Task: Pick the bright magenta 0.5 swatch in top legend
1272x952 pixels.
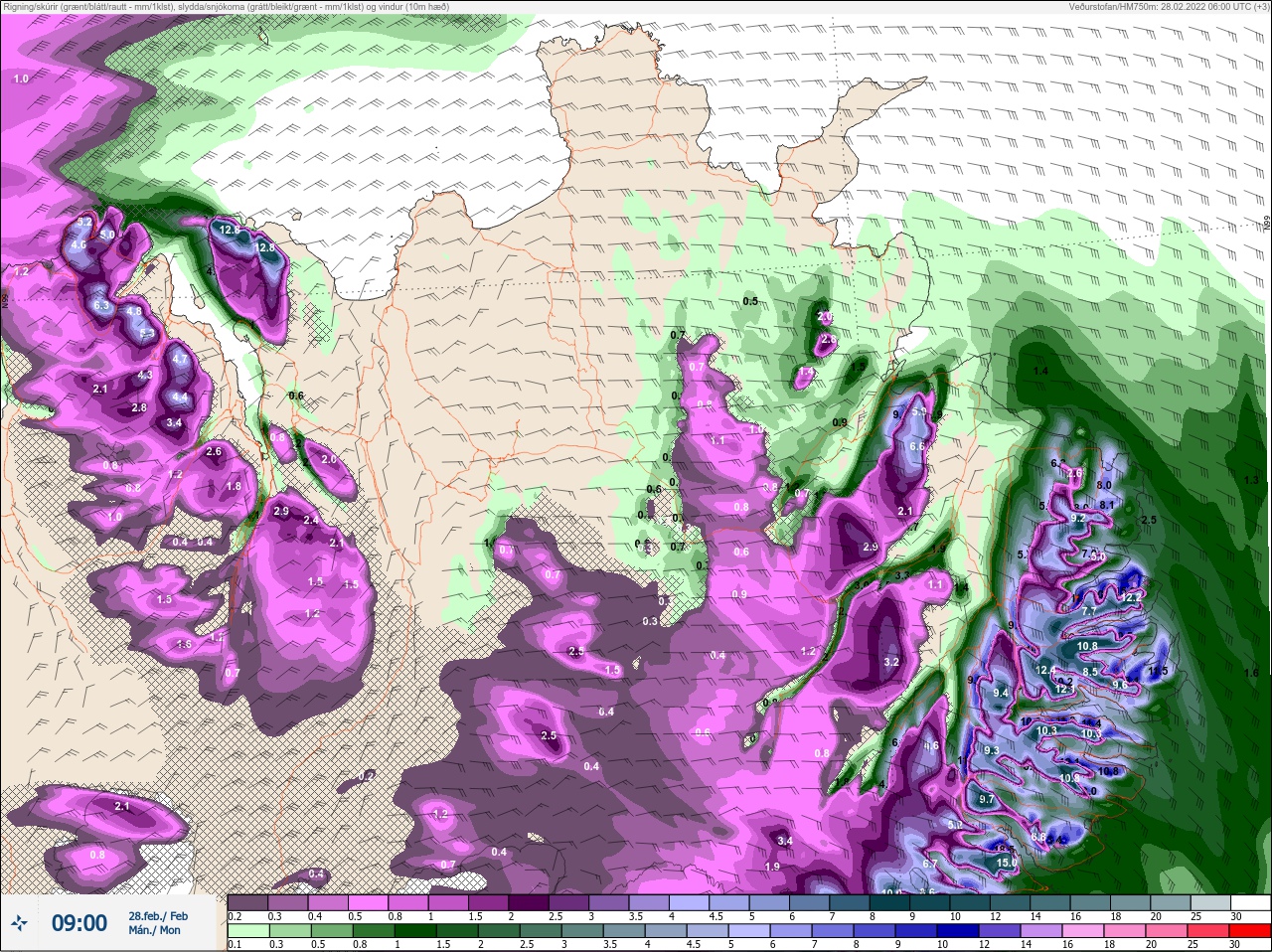Action: point(367,902)
